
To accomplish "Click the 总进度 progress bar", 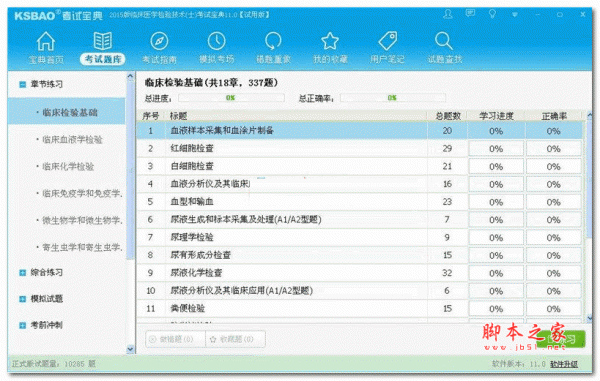I will click(x=231, y=98).
